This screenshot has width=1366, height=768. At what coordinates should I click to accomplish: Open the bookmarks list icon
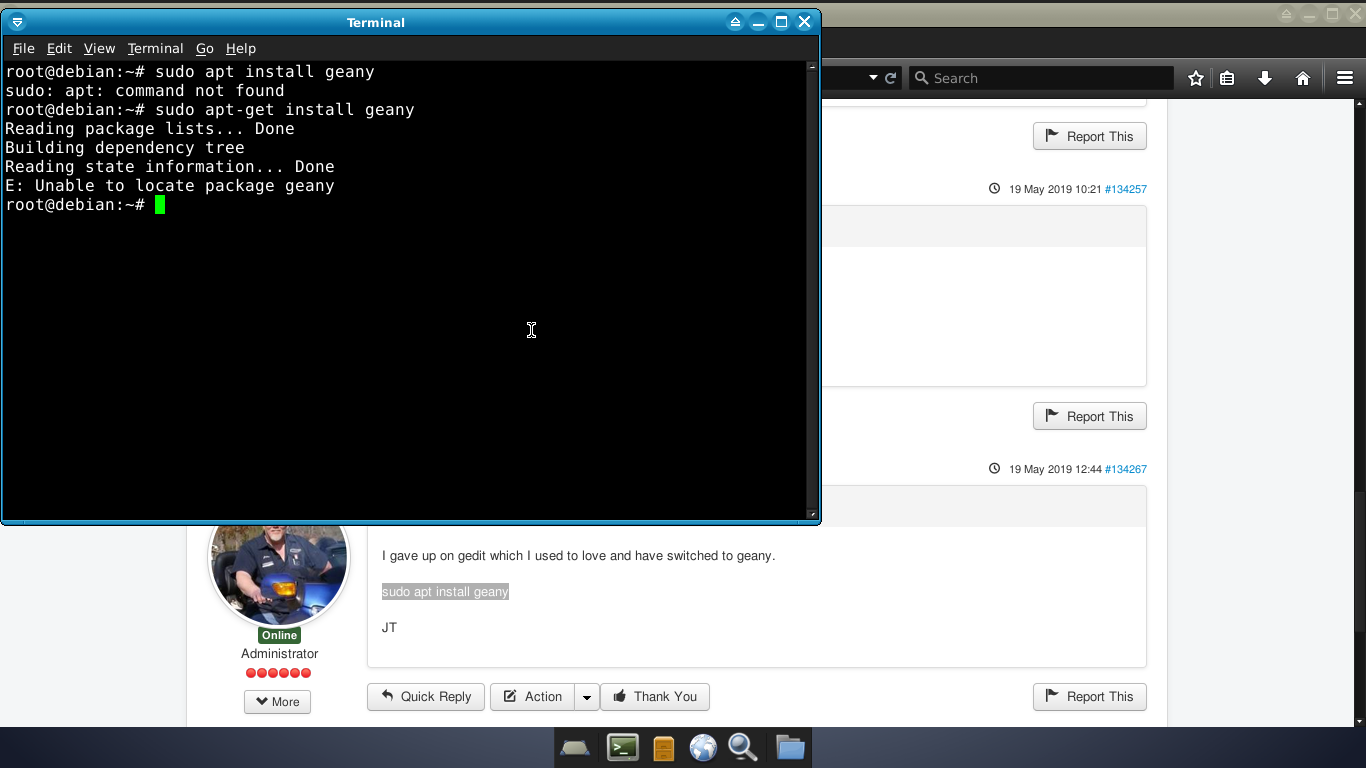tap(1227, 78)
